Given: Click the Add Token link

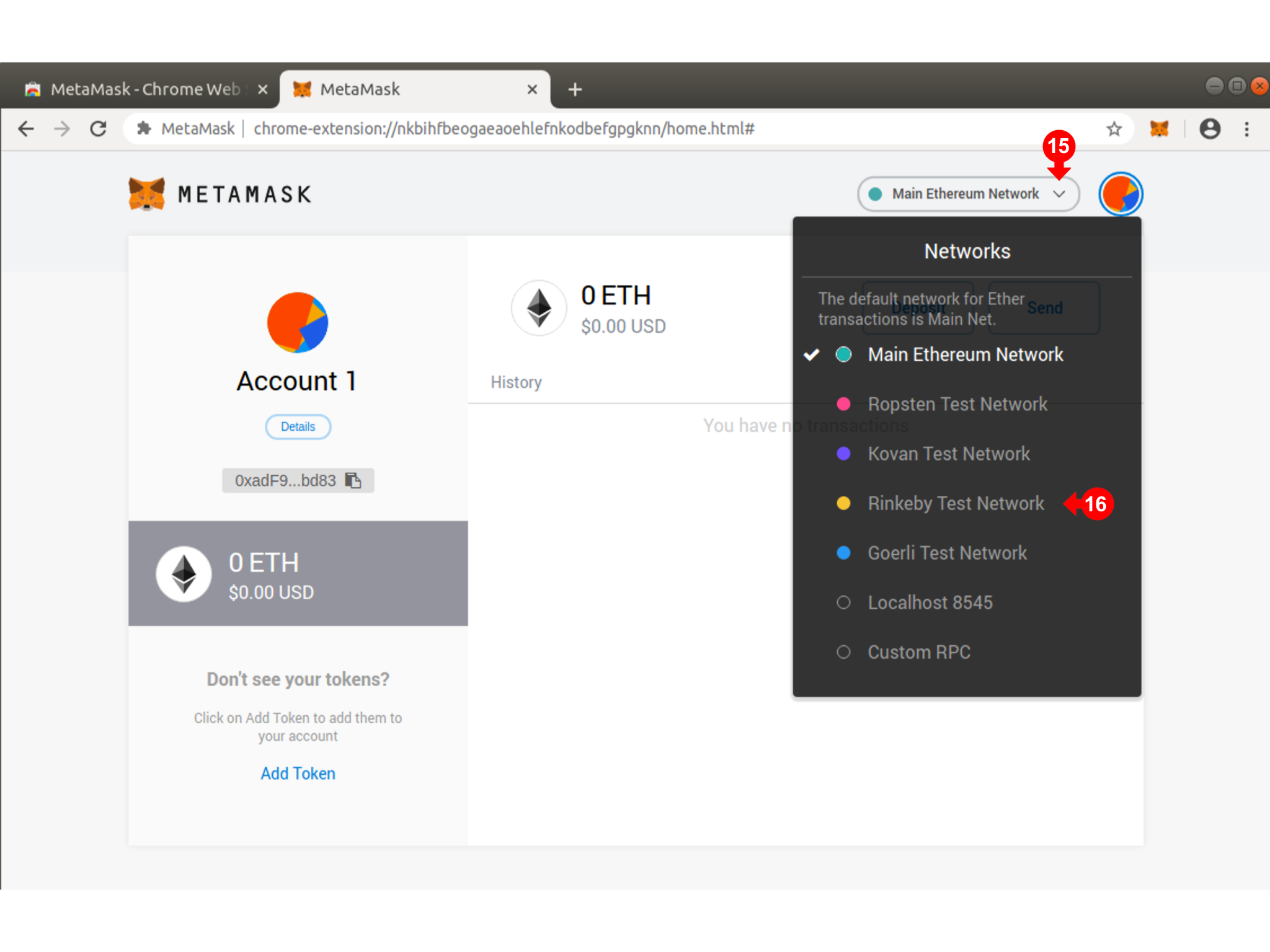Looking at the screenshot, I should click(298, 773).
